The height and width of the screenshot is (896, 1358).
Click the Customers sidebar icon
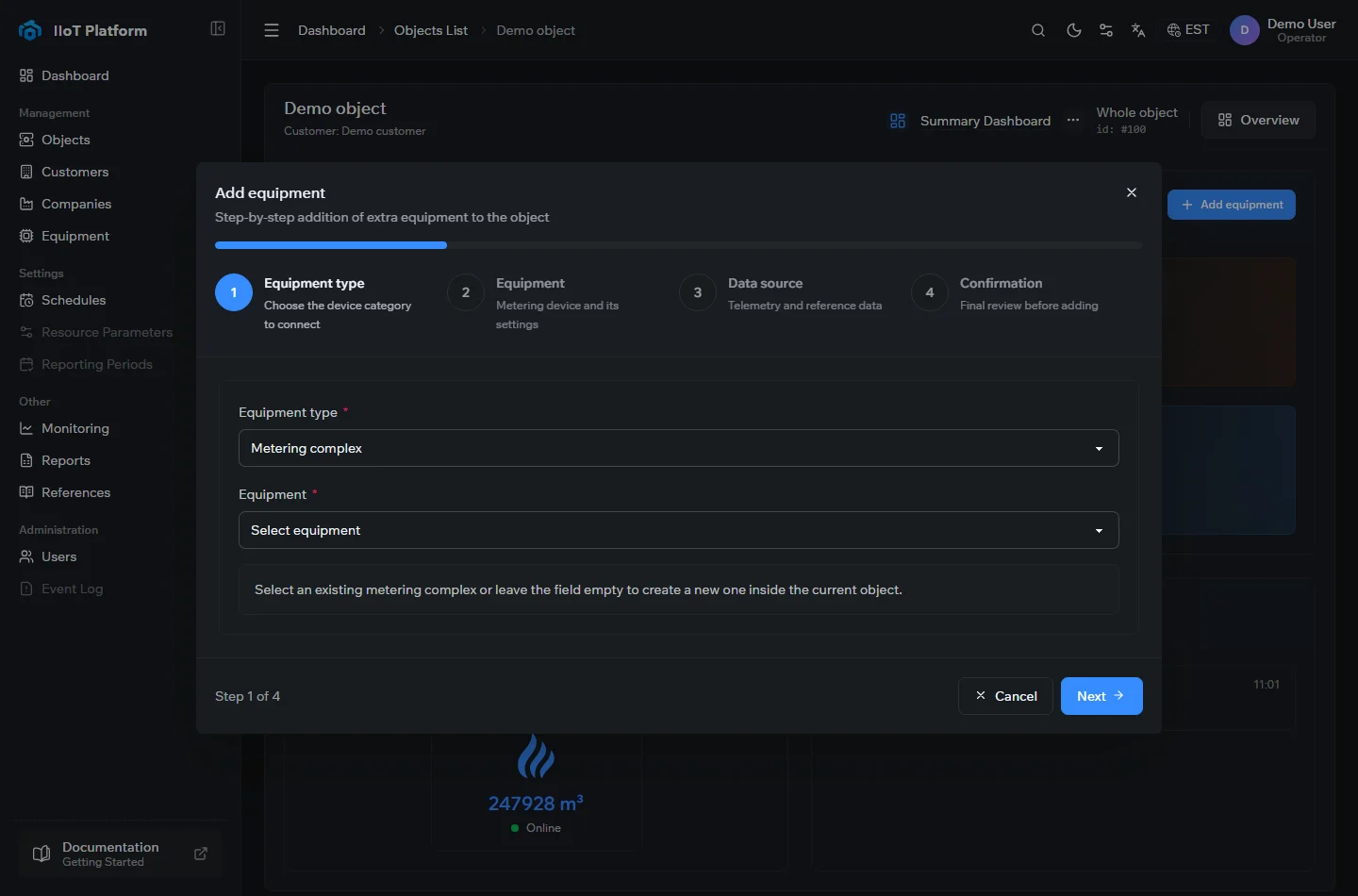point(26,172)
